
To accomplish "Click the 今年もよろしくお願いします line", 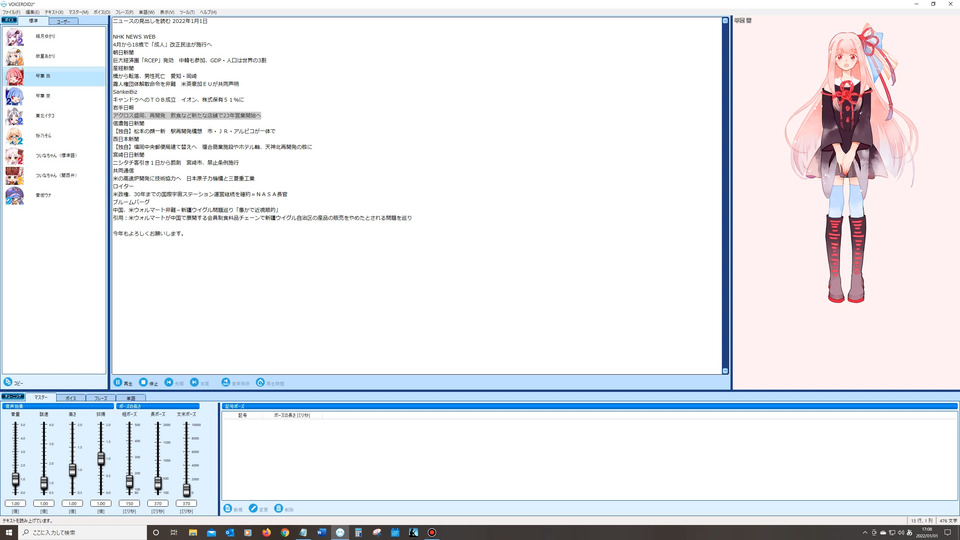I will (x=148, y=233).
